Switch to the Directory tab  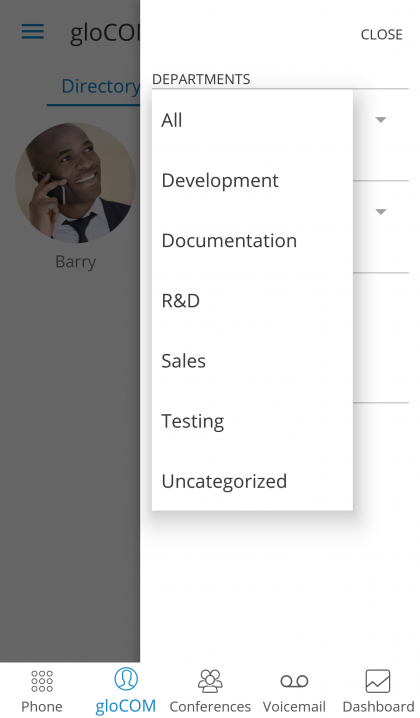point(100,86)
